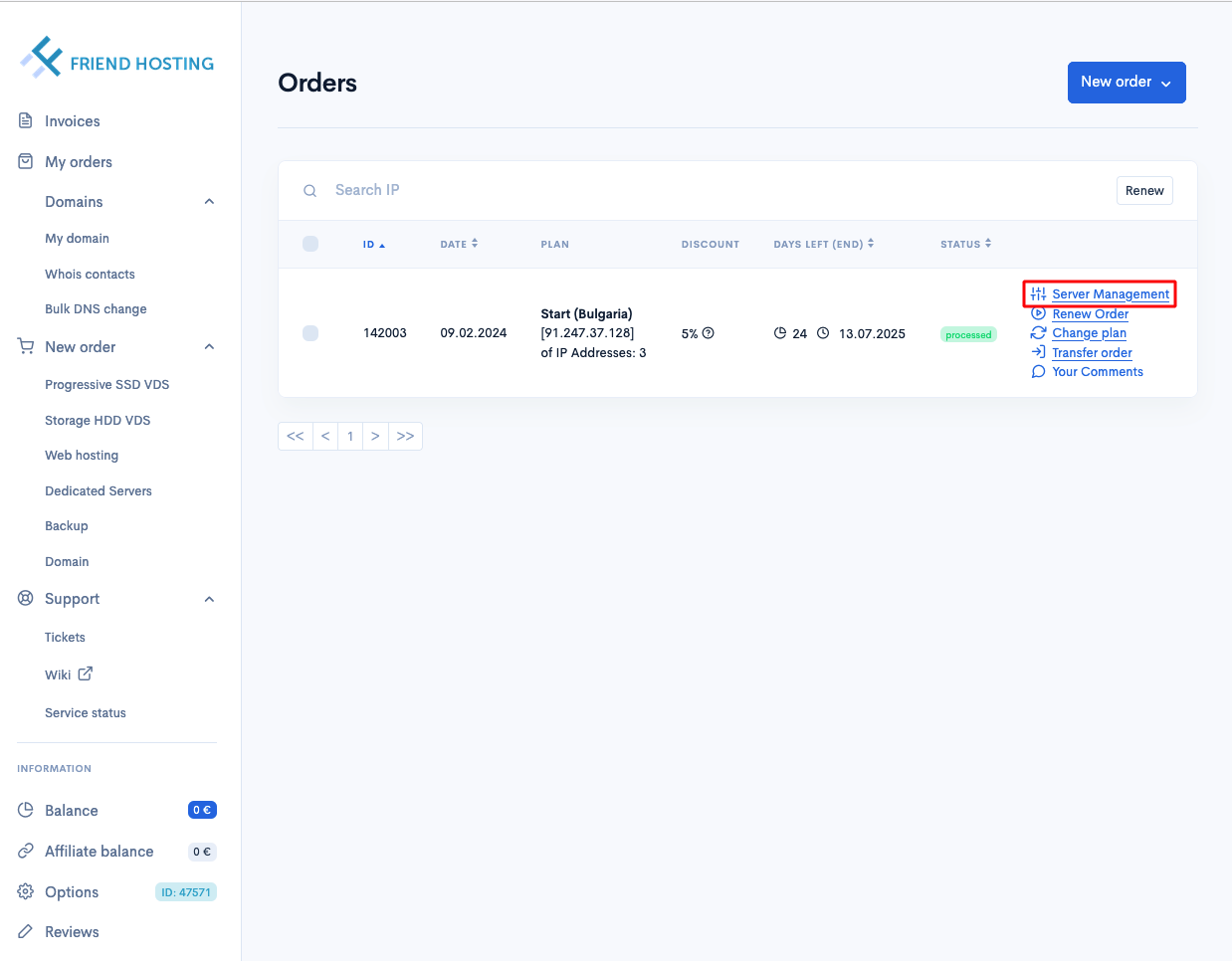Click the Renew button
Image resolution: width=1232 pixels, height=961 pixels.
(1144, 191)
